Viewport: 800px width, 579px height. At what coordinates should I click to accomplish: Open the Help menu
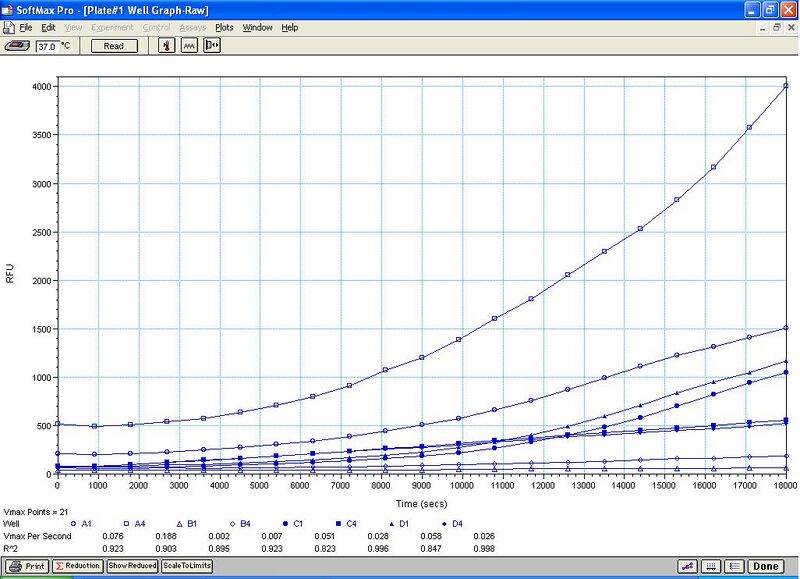[x=290, y=27]
